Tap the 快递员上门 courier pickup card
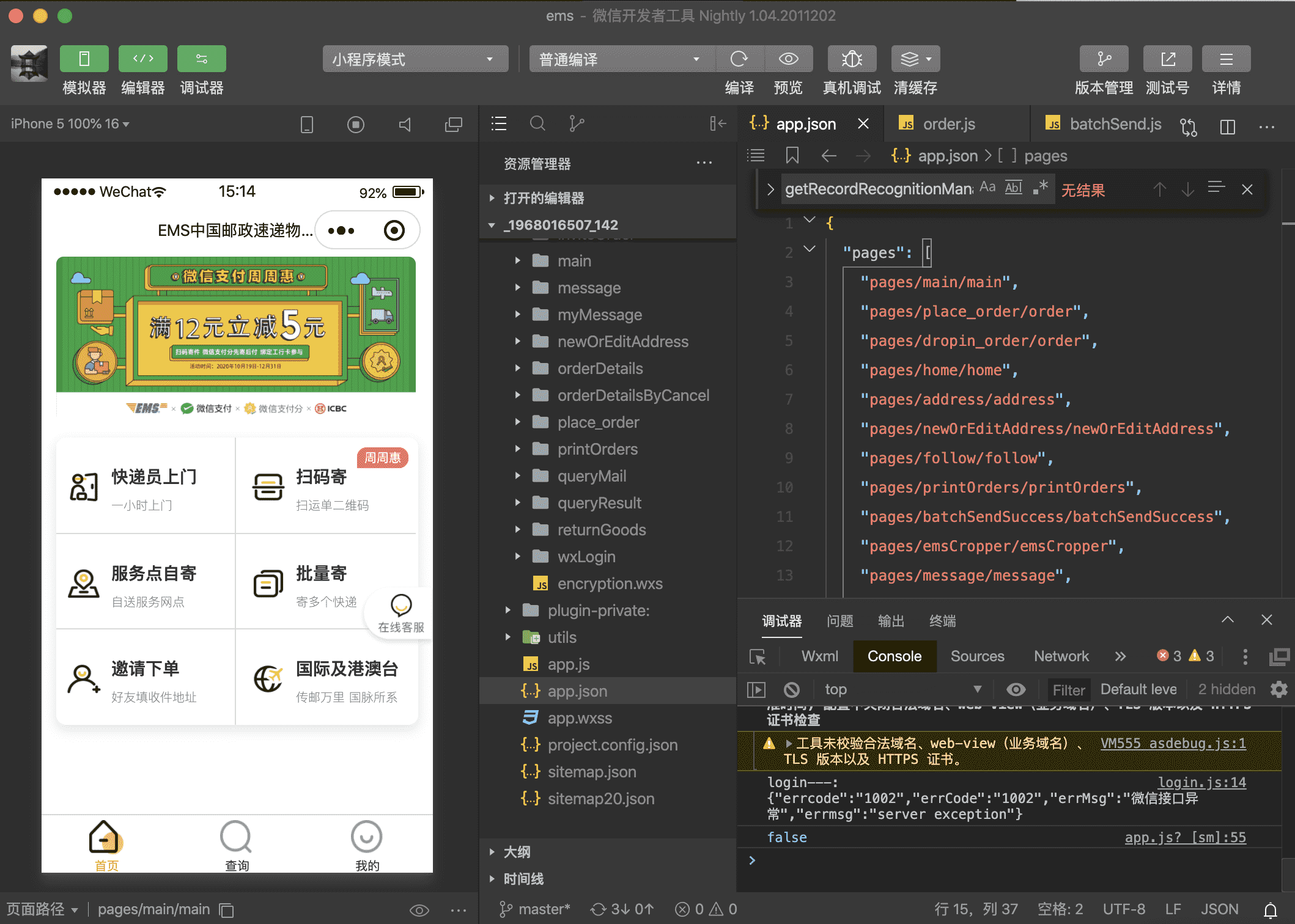The height and width of the screenshot is (924, 1295). [x=146, y=485]
